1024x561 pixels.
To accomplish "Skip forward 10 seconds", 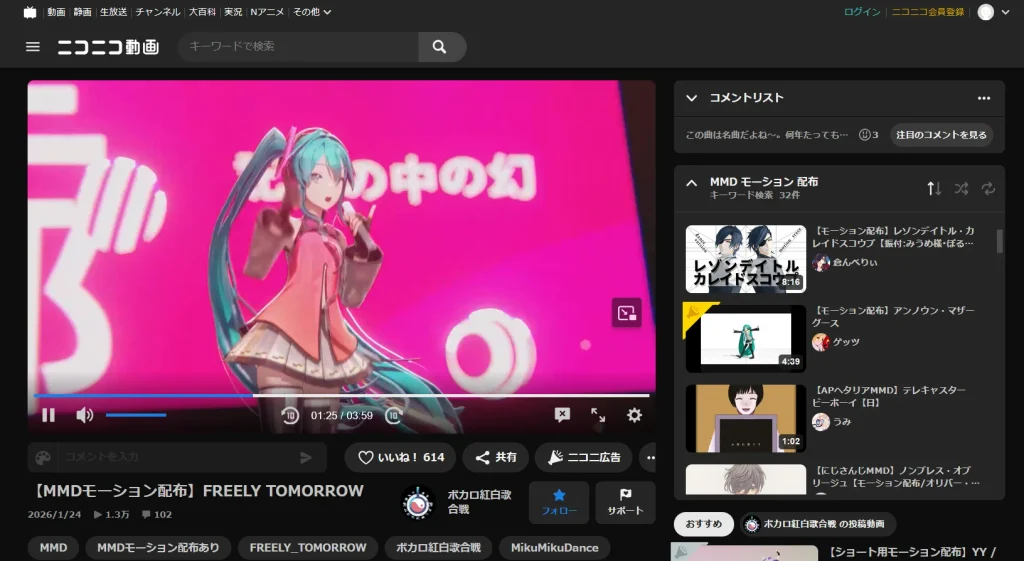I will (394, 415).
